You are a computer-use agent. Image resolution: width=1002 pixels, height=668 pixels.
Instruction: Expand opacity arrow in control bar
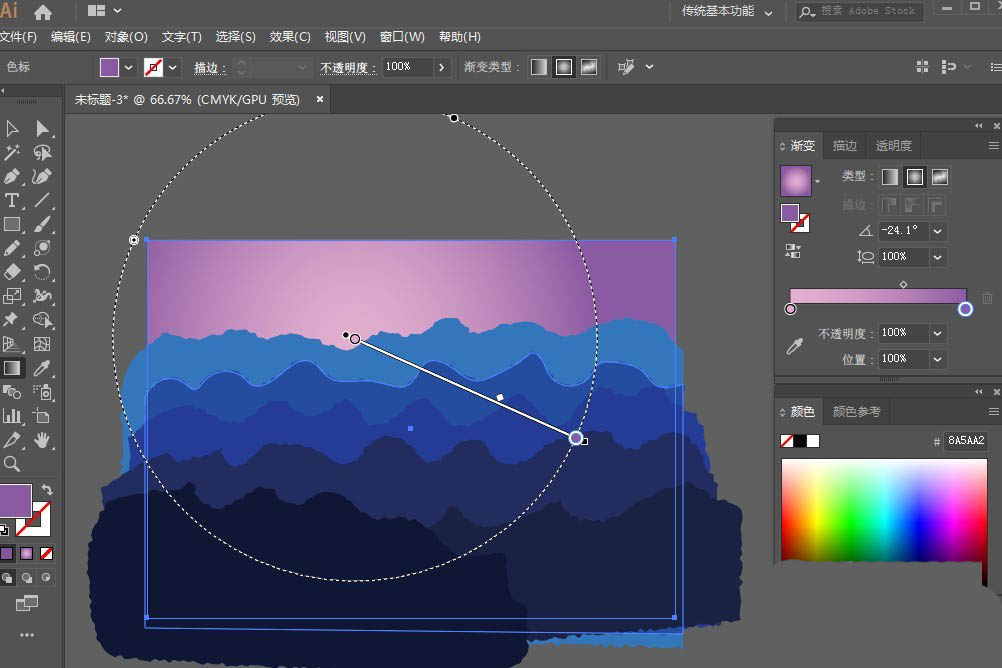441,67
